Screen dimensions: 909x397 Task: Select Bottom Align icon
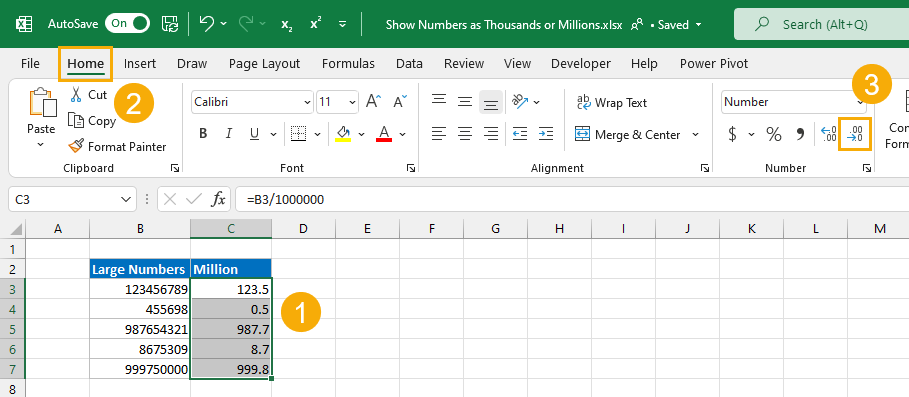[491, 103]
